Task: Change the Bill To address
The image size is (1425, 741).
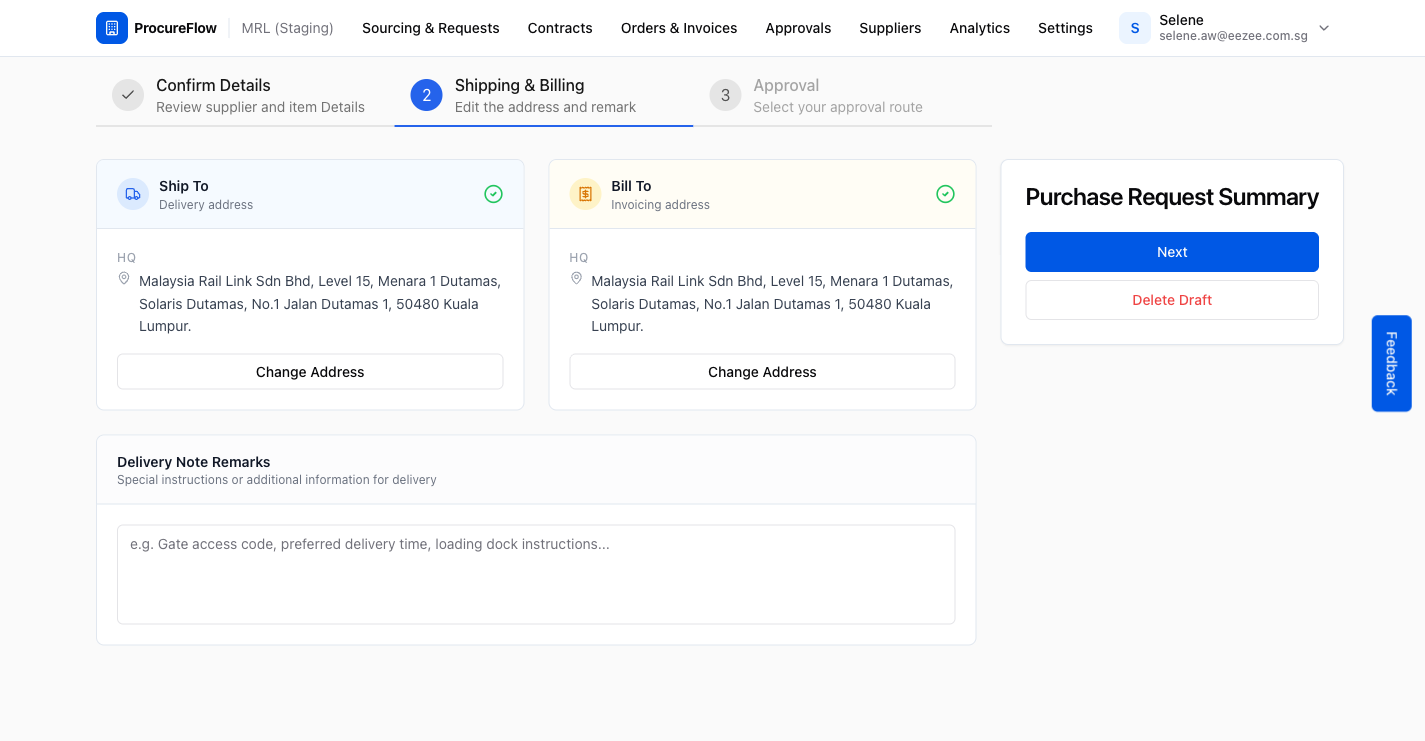Action: 762,372
